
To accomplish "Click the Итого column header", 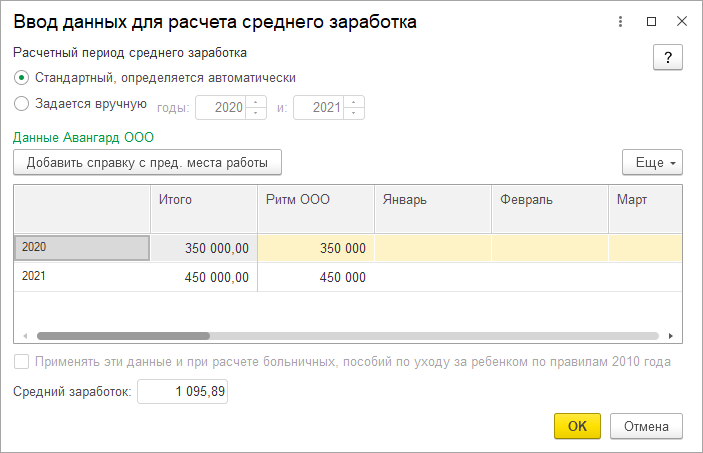I will coord(203,200).
